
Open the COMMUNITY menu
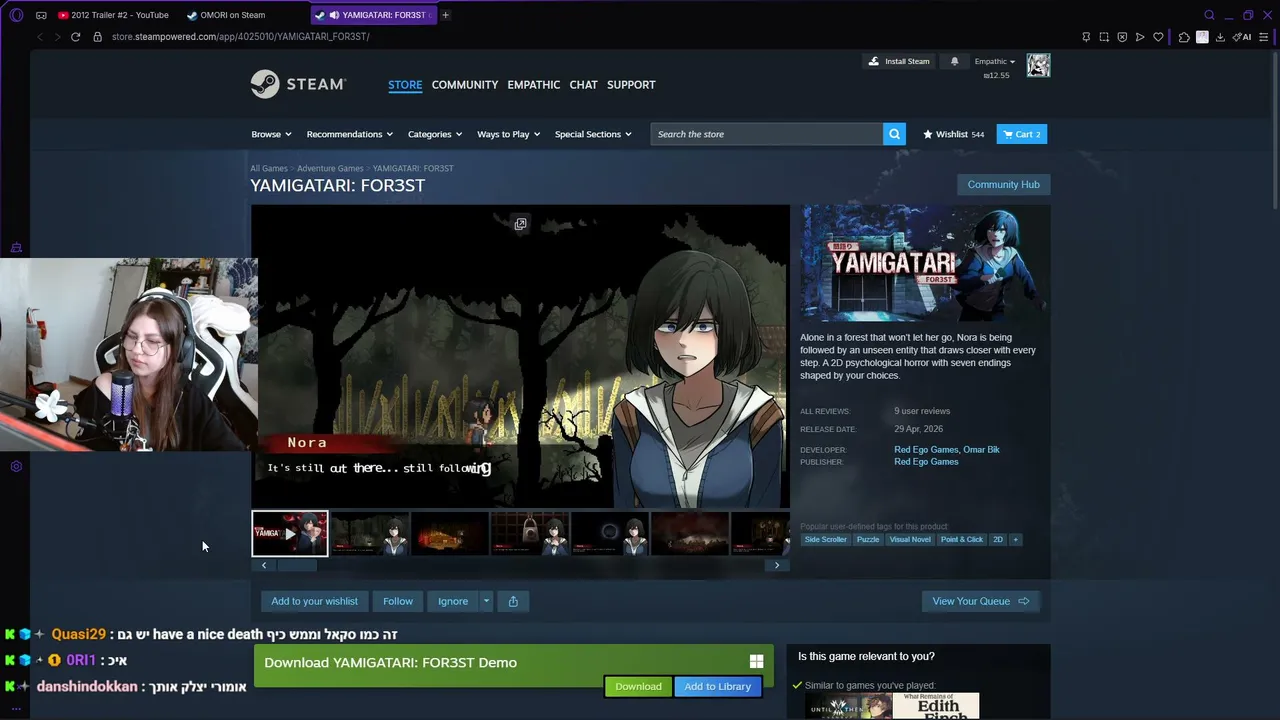point(465,85)
